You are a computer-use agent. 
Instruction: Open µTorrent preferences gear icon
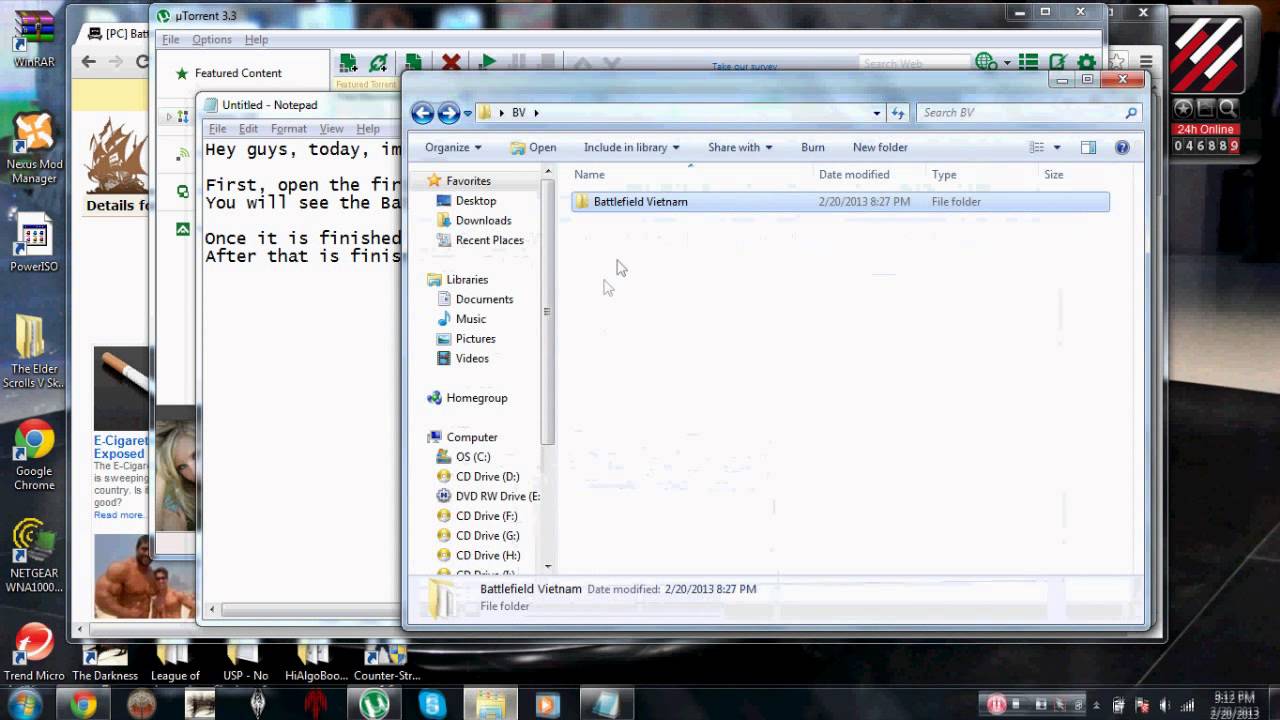click(1086, 62)
